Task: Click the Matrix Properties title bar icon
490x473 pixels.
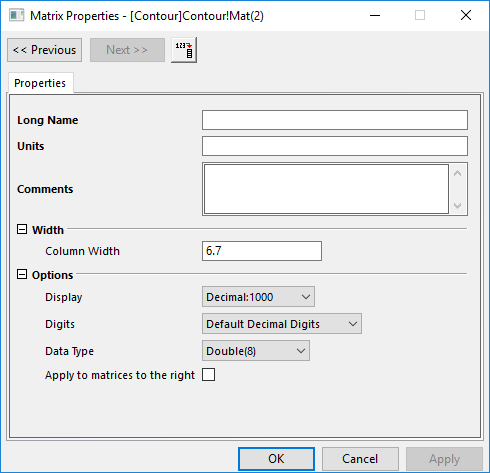Action: pos(16,15)
